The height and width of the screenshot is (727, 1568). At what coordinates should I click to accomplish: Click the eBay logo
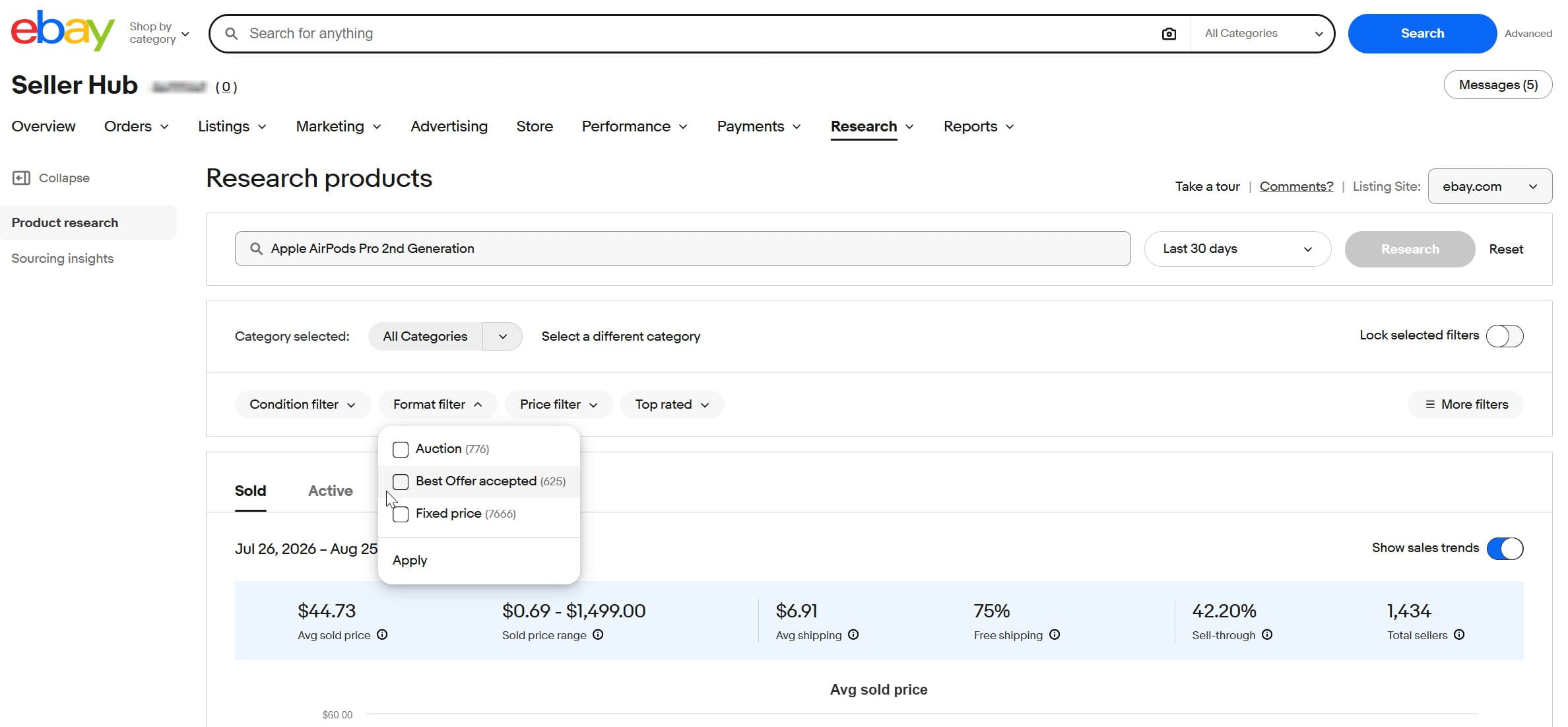[x=63, y=31]
